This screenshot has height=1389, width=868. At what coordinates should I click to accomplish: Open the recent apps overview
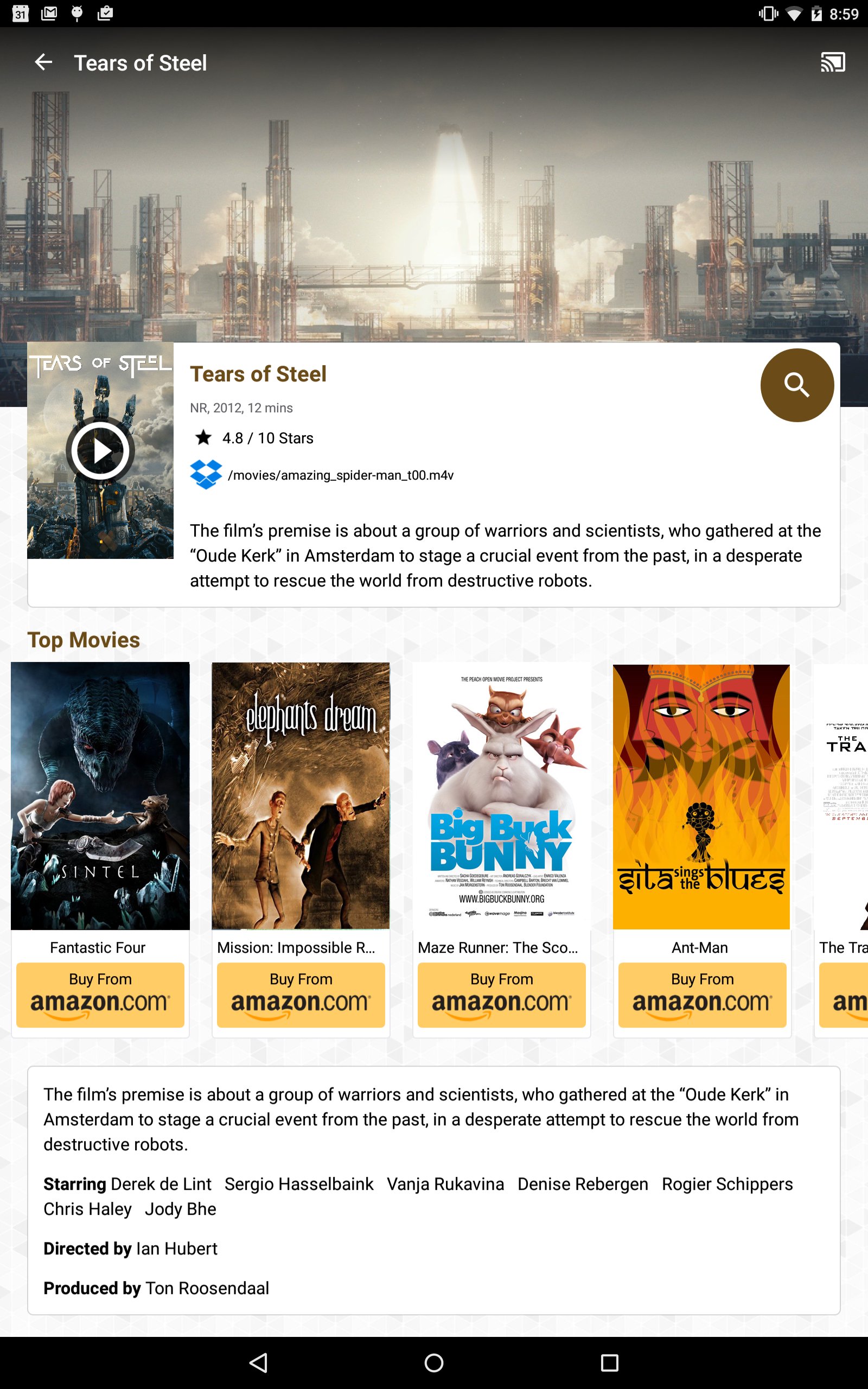click(609, 1362)
